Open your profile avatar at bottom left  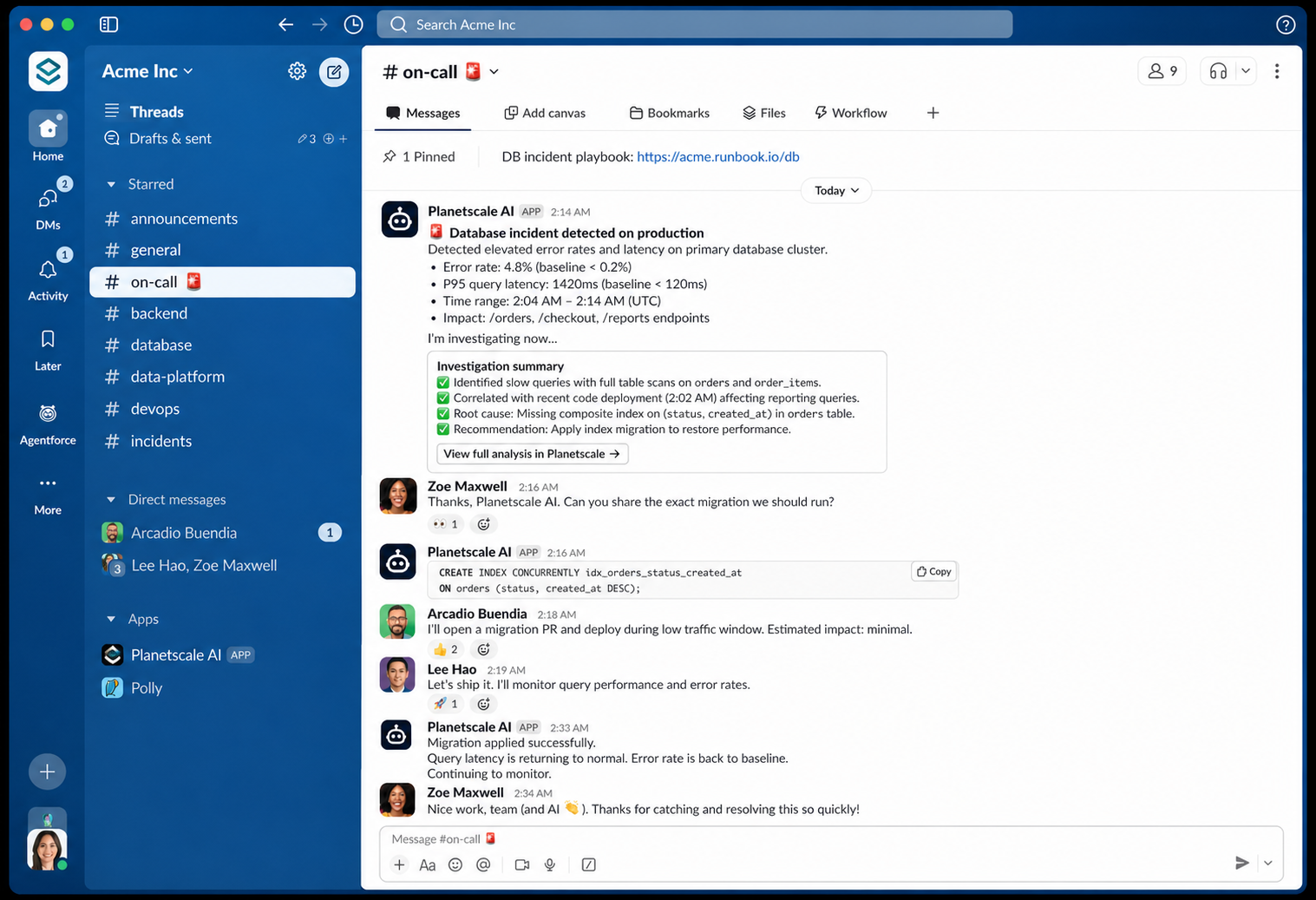[x=48, y=849]
